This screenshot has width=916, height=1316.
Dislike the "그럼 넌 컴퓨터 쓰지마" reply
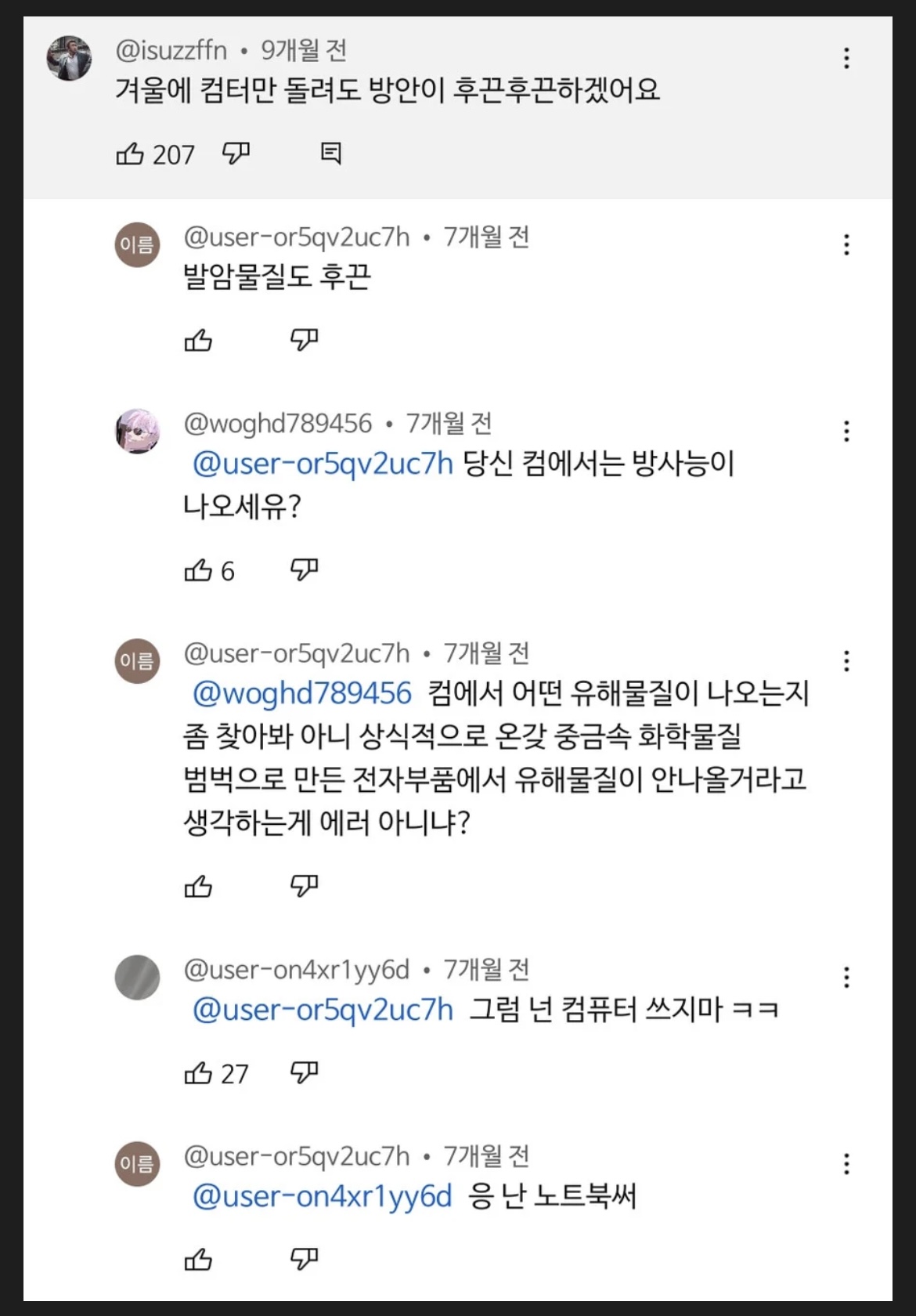coord(304,1072)
